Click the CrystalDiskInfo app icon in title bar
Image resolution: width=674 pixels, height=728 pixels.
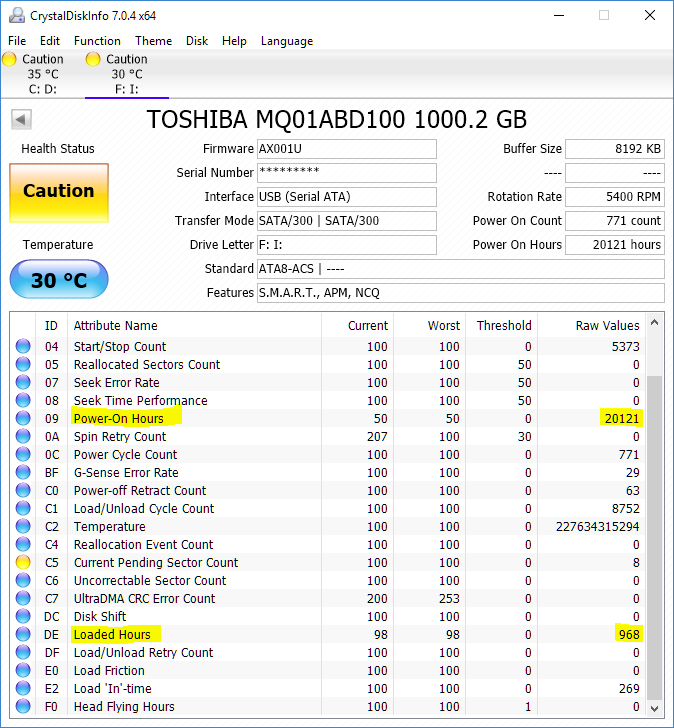click(x=17, y=15)
